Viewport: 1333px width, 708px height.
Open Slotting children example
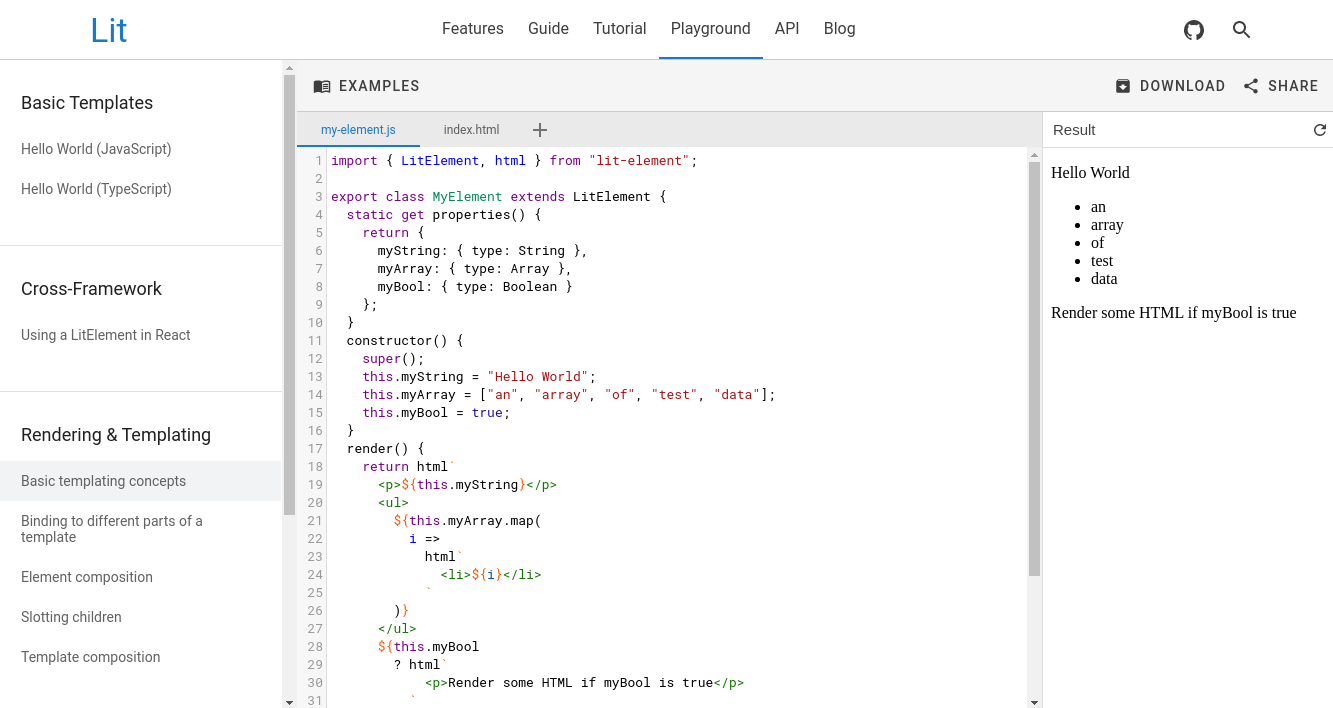[x=71, y=617]
